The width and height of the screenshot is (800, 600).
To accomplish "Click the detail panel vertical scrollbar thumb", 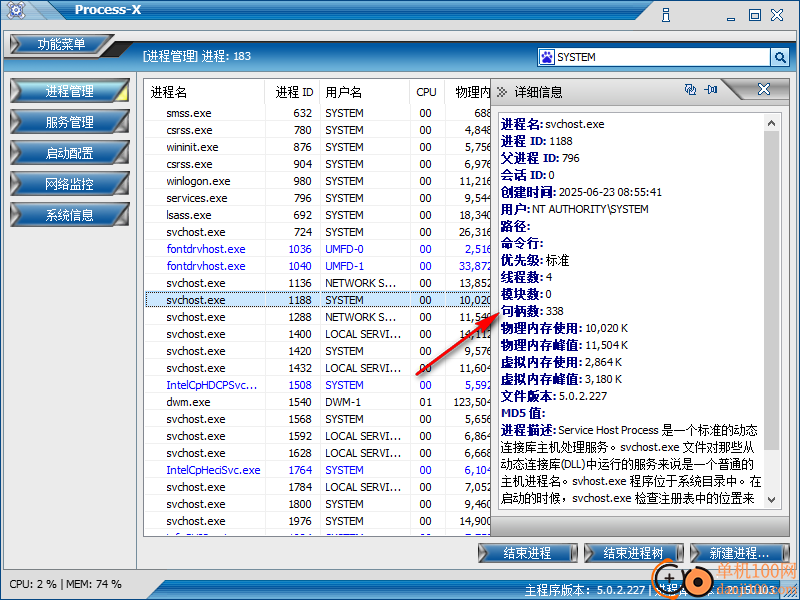I will (x=771, y=291).
